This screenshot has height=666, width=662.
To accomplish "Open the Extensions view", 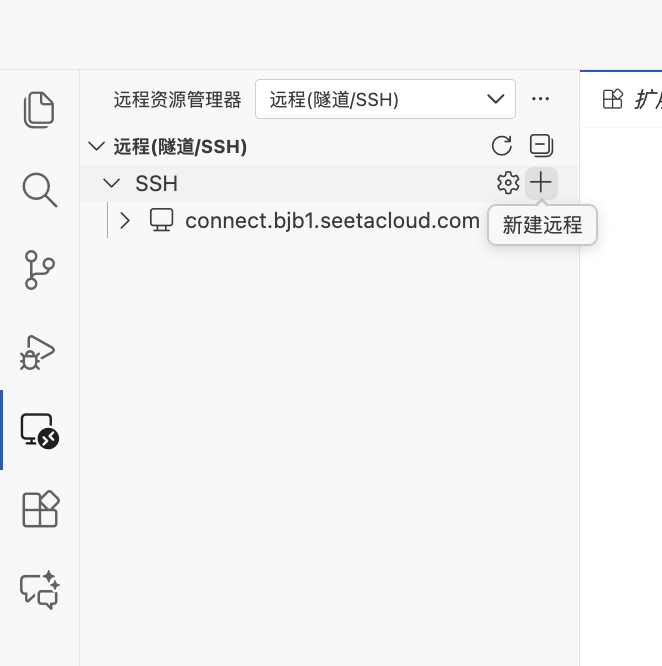I will pyautogui.click(x=39, y=510).
